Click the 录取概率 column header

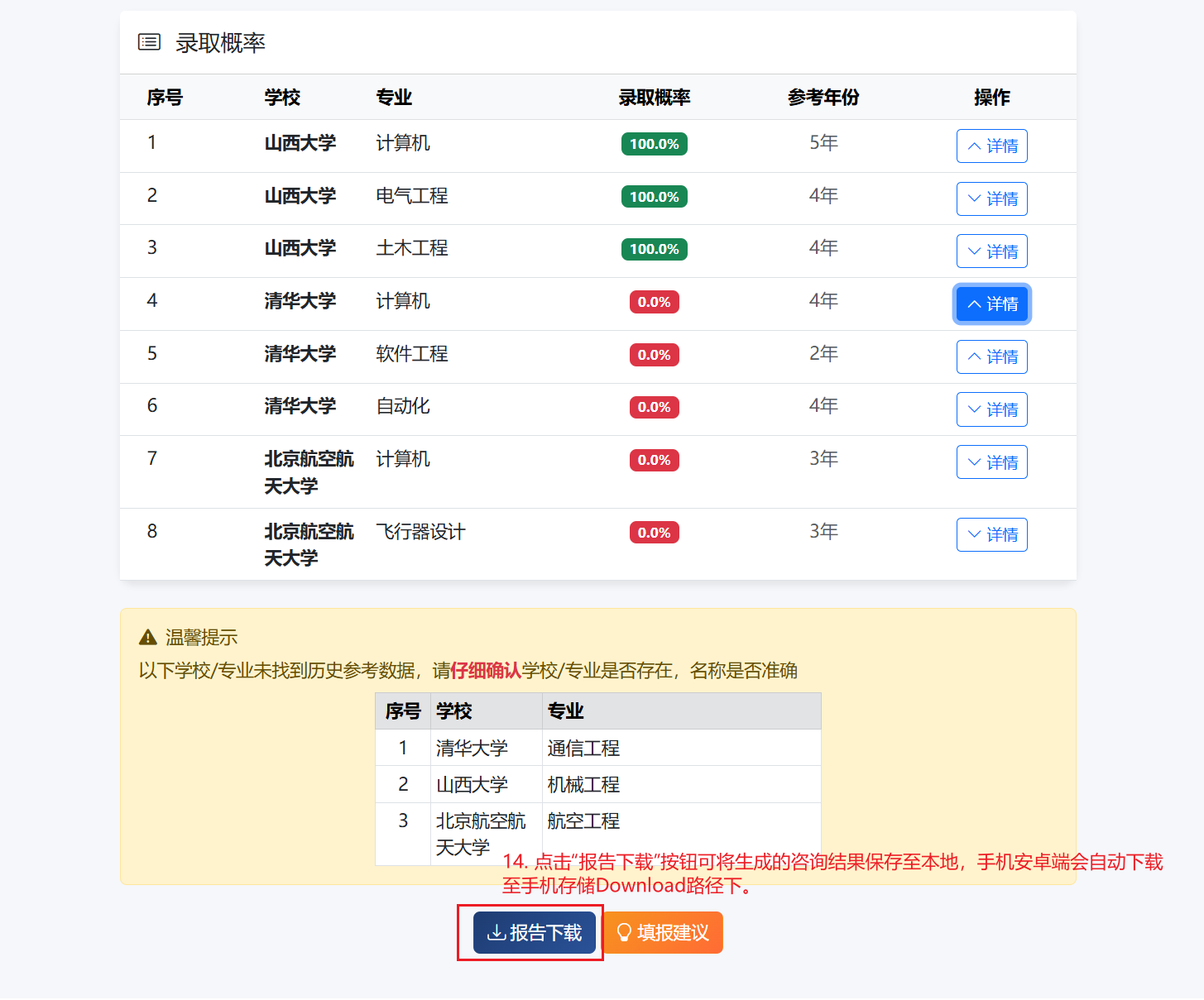655,98
